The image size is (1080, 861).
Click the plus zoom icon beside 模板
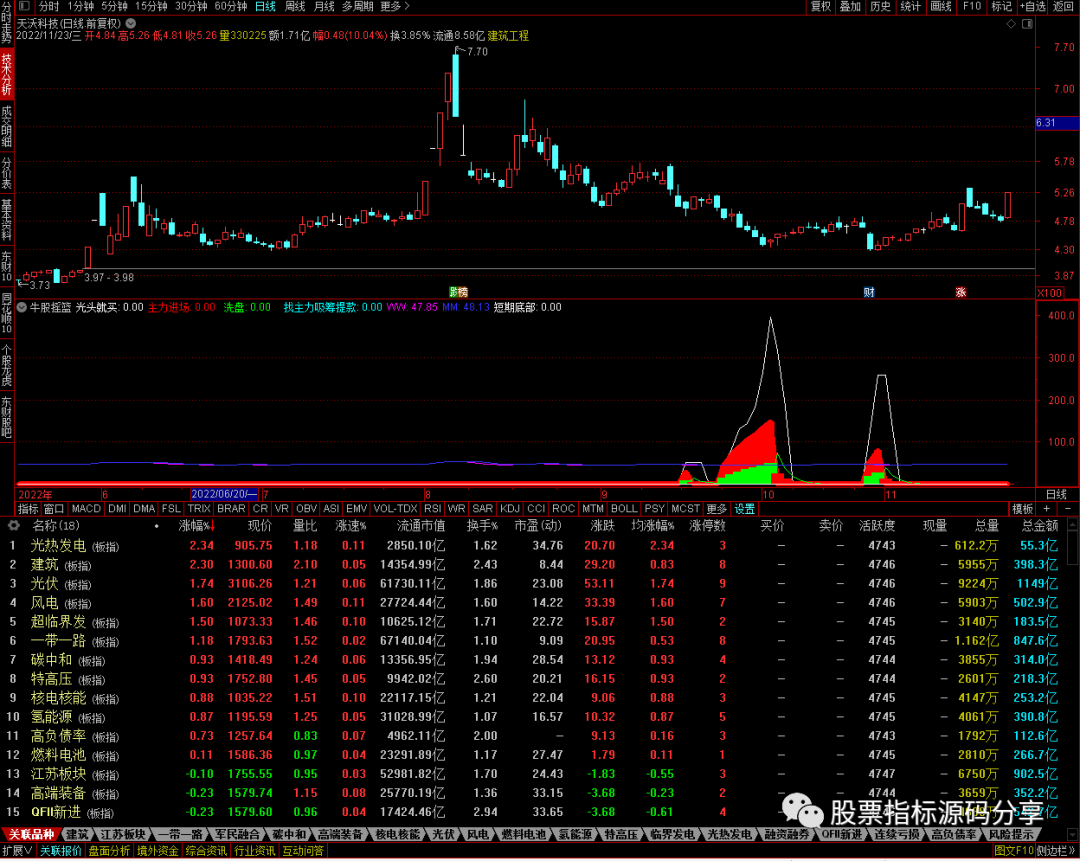coord(1046,508)
